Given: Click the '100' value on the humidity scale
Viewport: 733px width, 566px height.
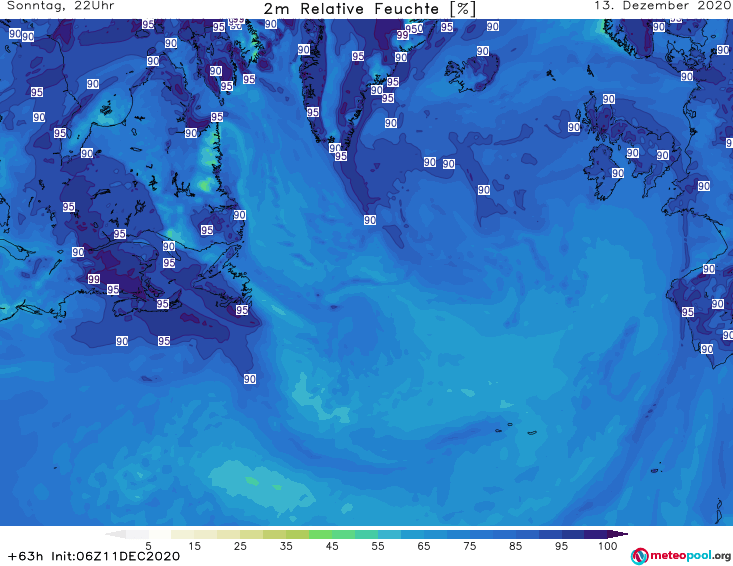Looking at the screenshot, I should (x=608, y=546).
